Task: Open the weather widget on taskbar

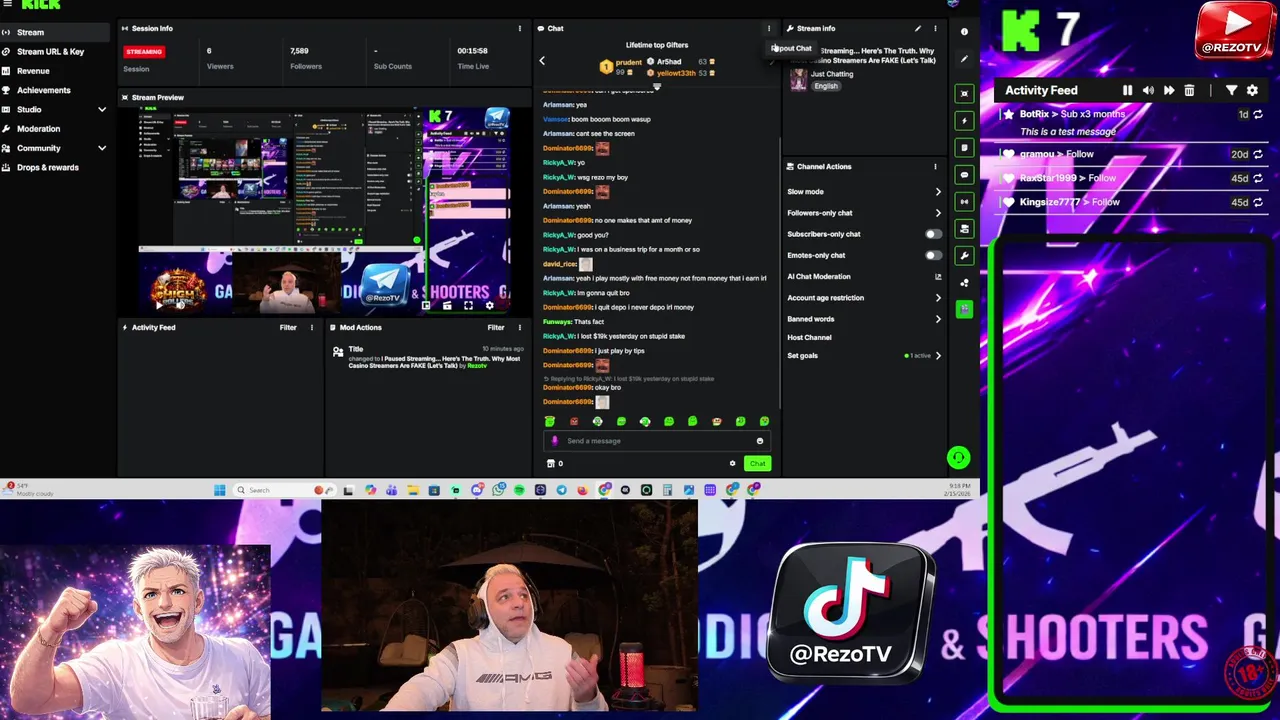Action: click(x=30, y=489)
